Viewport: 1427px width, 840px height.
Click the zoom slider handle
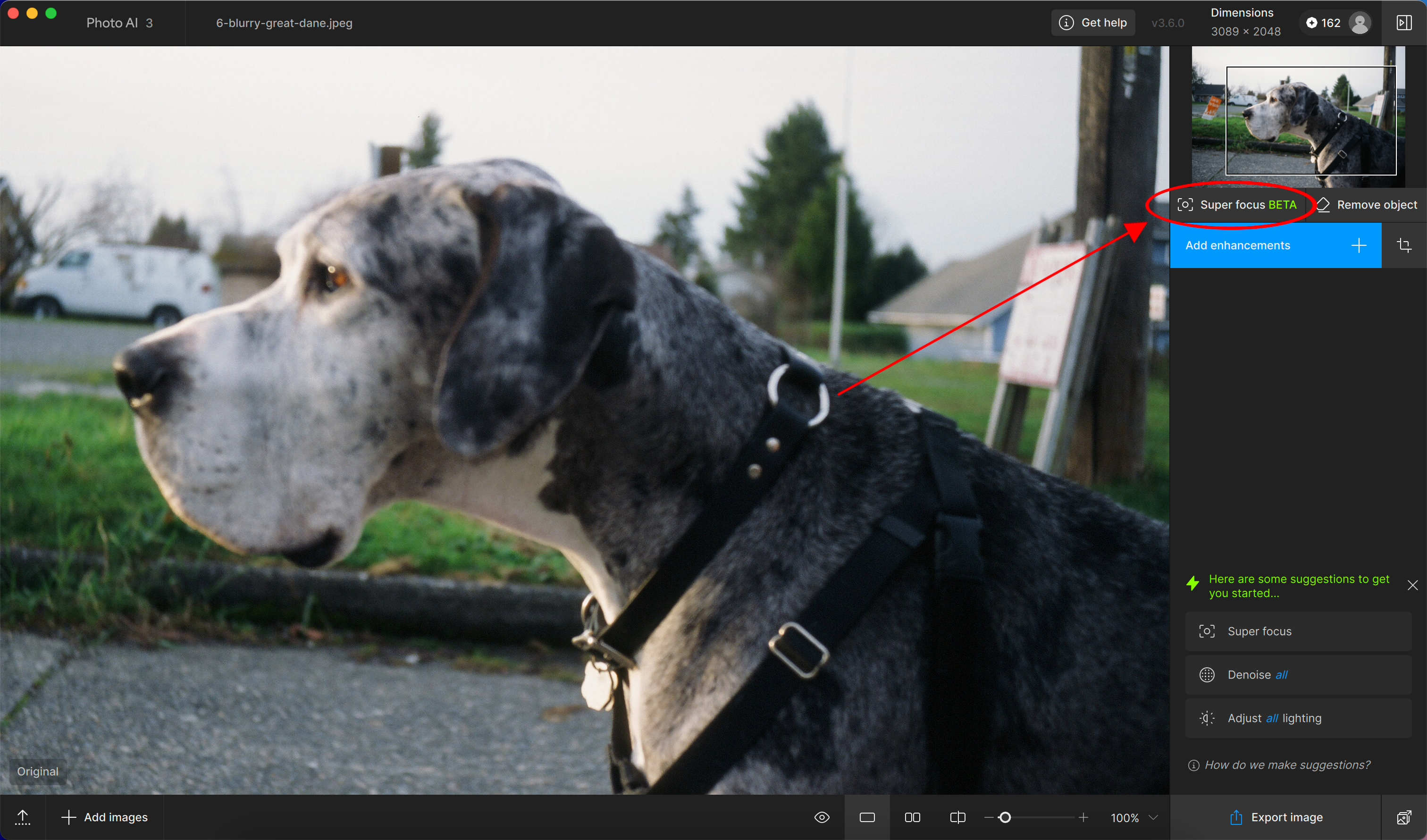[1005, 817]
